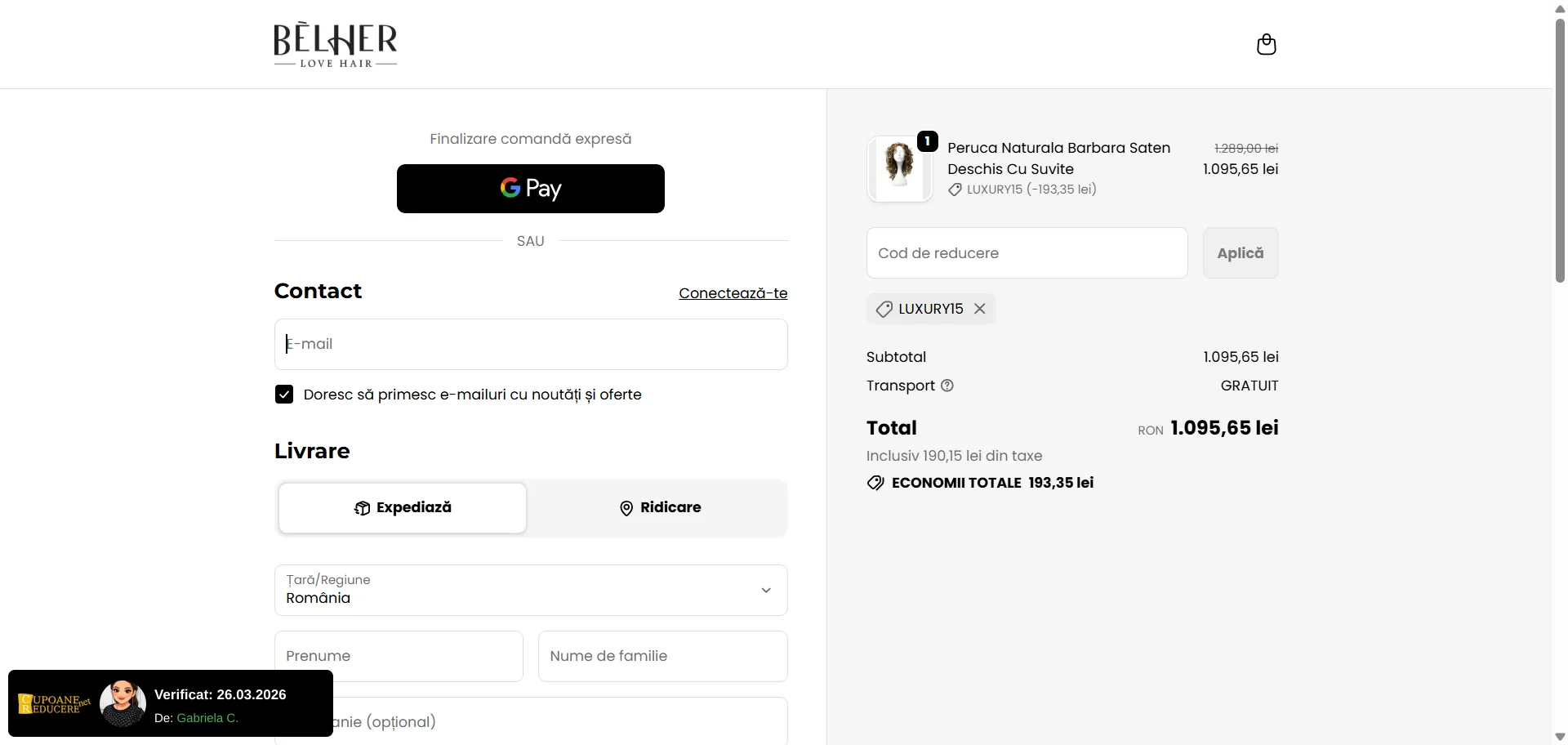The height and width of the screenshot is (745, 1568).
Task: Click the Gabriela C. avatar image
Action: point(122,703)
